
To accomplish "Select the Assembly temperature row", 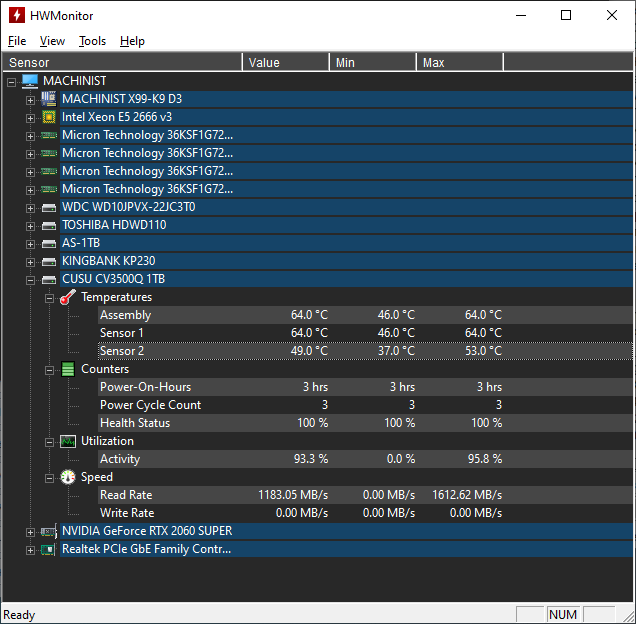I will pos(365,315).
